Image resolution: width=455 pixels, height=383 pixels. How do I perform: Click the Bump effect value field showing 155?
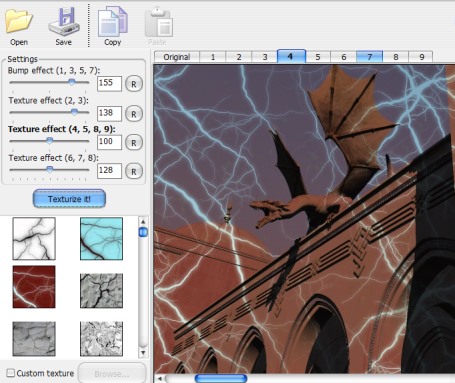click(x=109, y=83)
